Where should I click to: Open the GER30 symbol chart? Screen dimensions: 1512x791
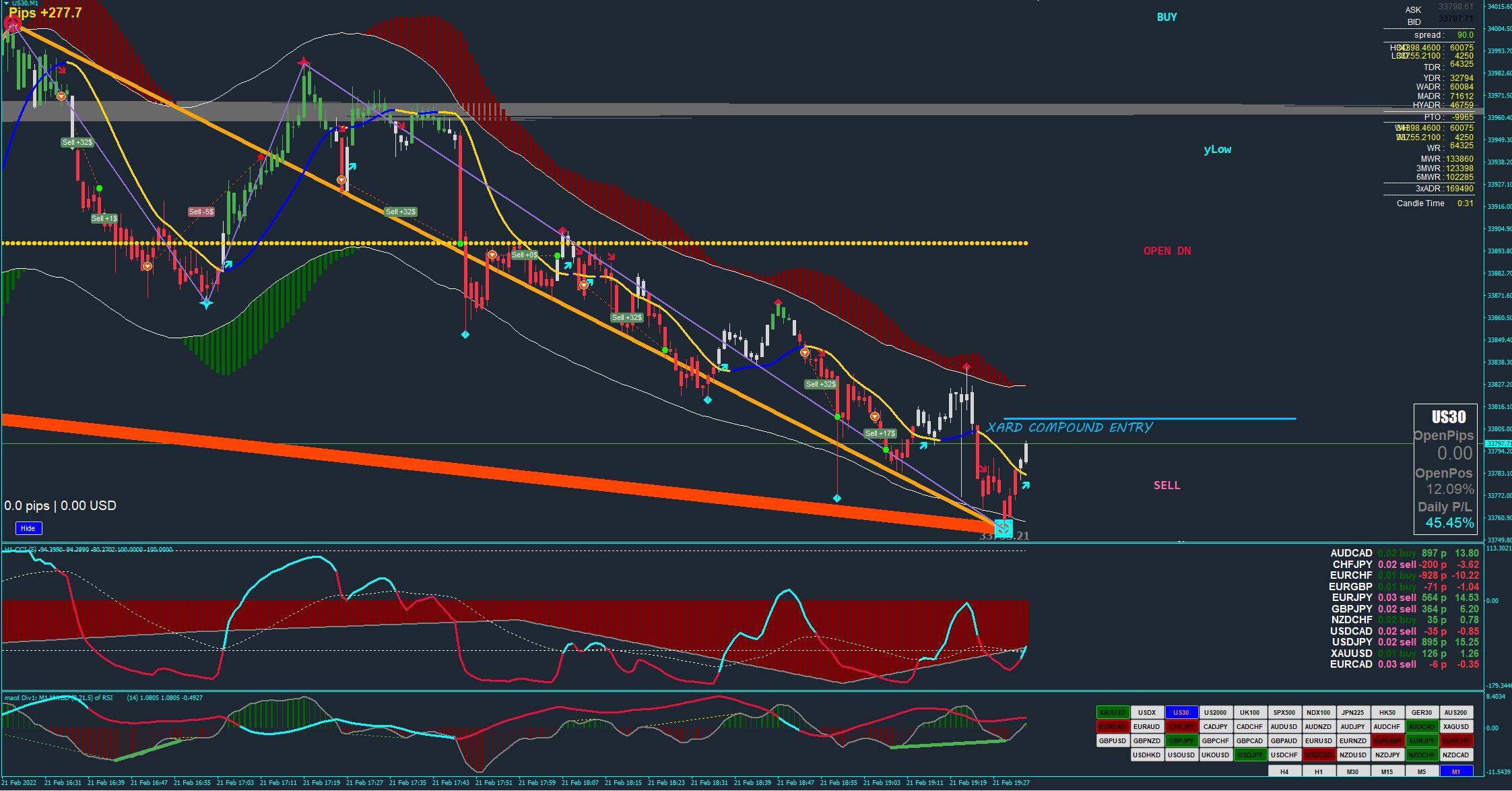[x=1421, y=712]
